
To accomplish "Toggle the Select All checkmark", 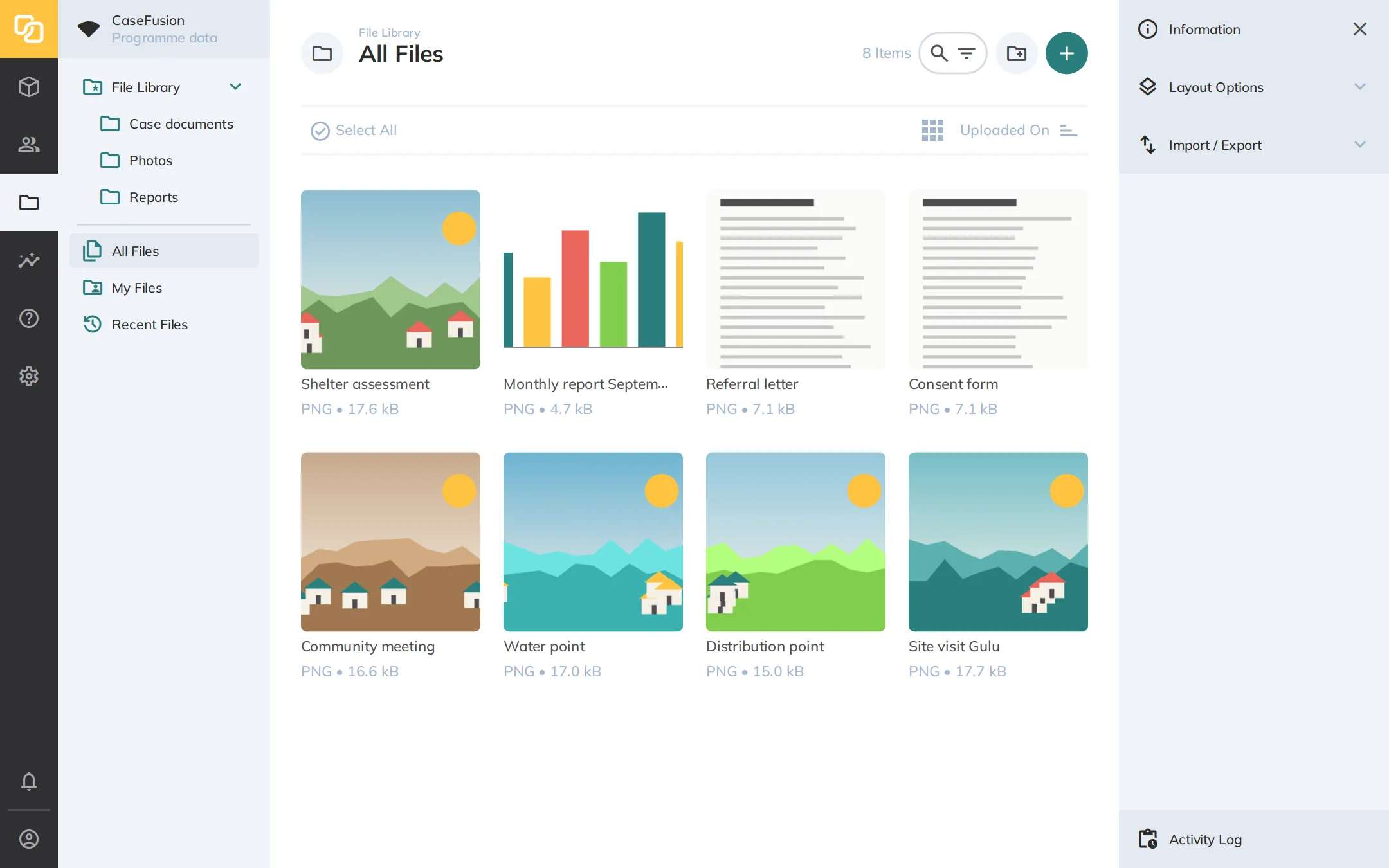I will click(320, 131).
